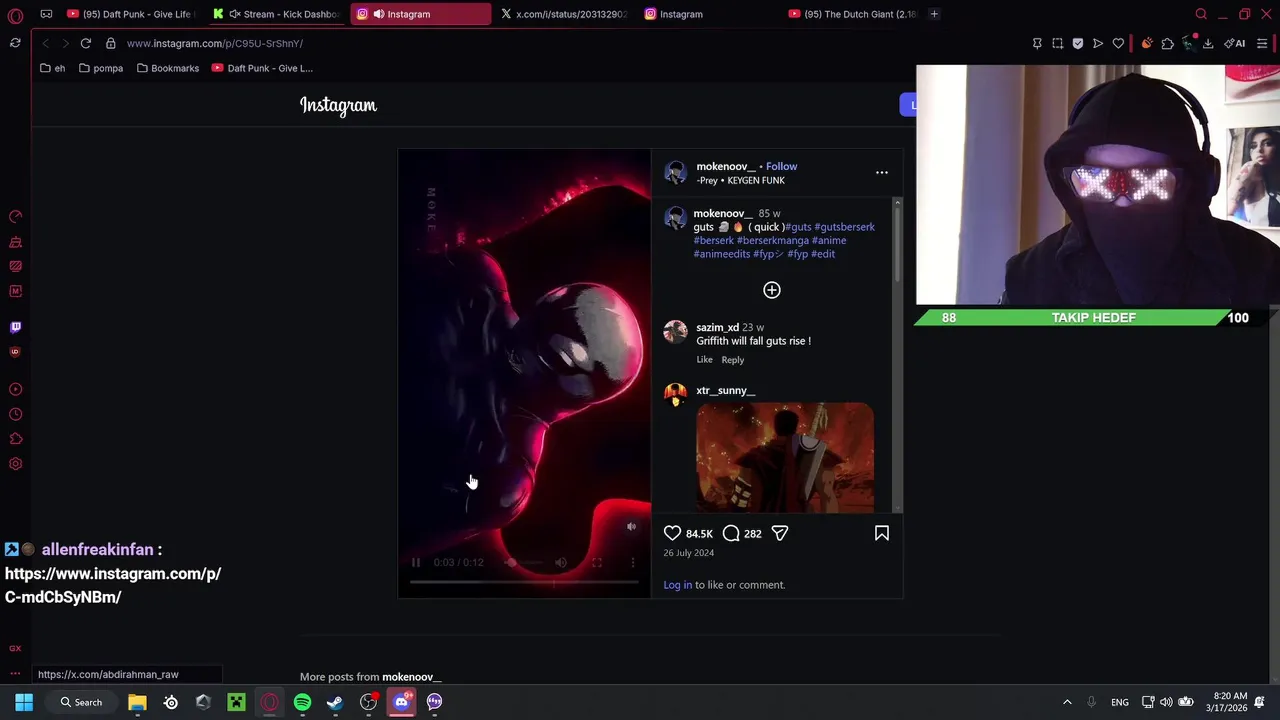Screen dimensions: 1280x720
Task: Open sidebar settings gear icon
Action: (15, 464)
